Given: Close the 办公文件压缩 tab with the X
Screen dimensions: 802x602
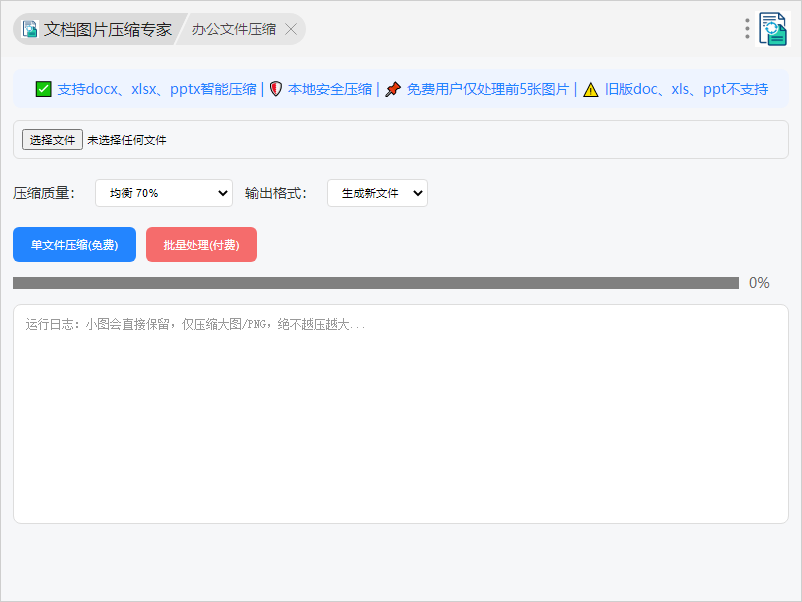Looking at the screenshot, I should [291, 29].
